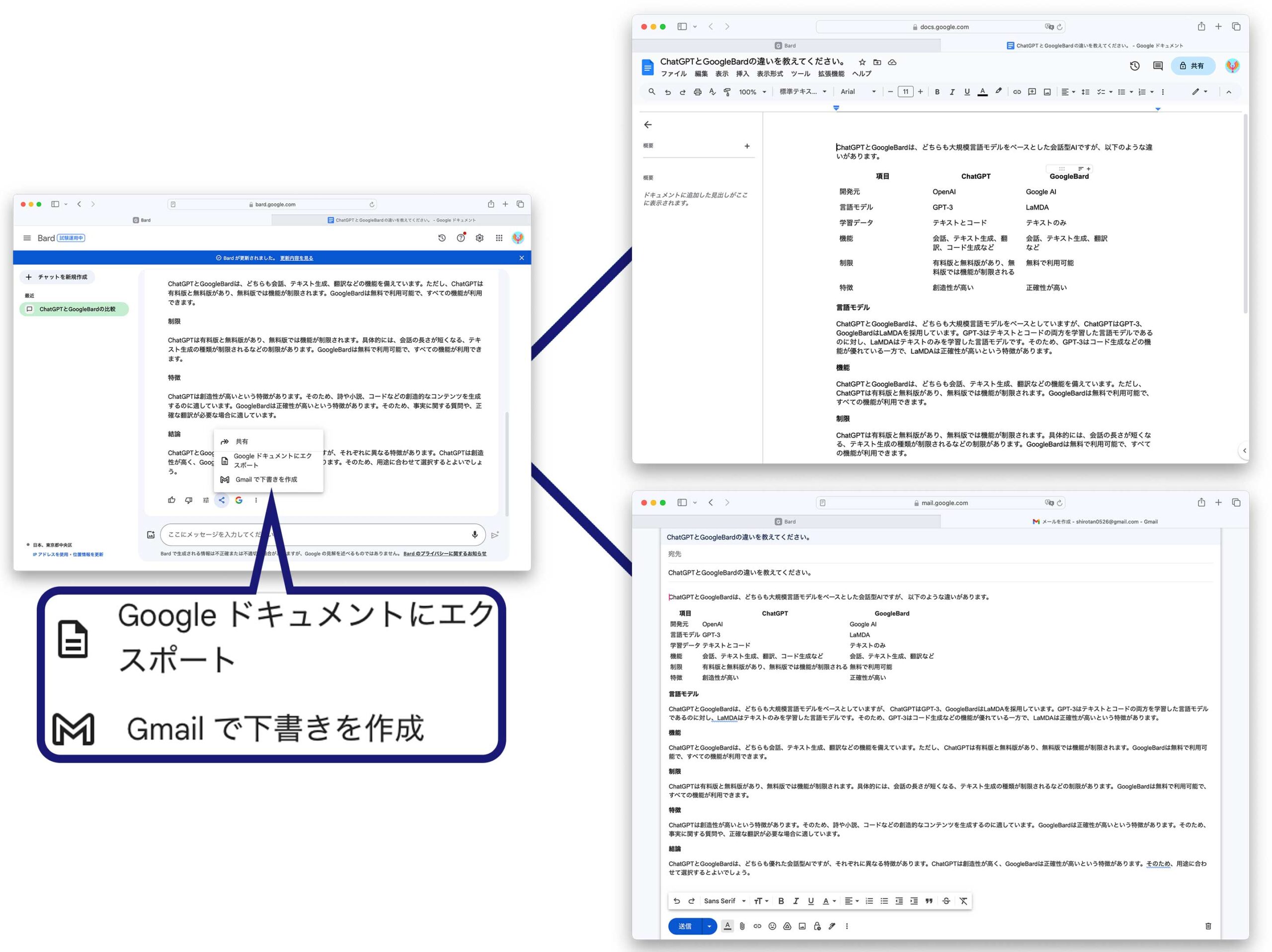Toggle italic in Gmail formatting bar
Image resolution: width=1272 pixels, height=952 pixels.
pos(796,901)
